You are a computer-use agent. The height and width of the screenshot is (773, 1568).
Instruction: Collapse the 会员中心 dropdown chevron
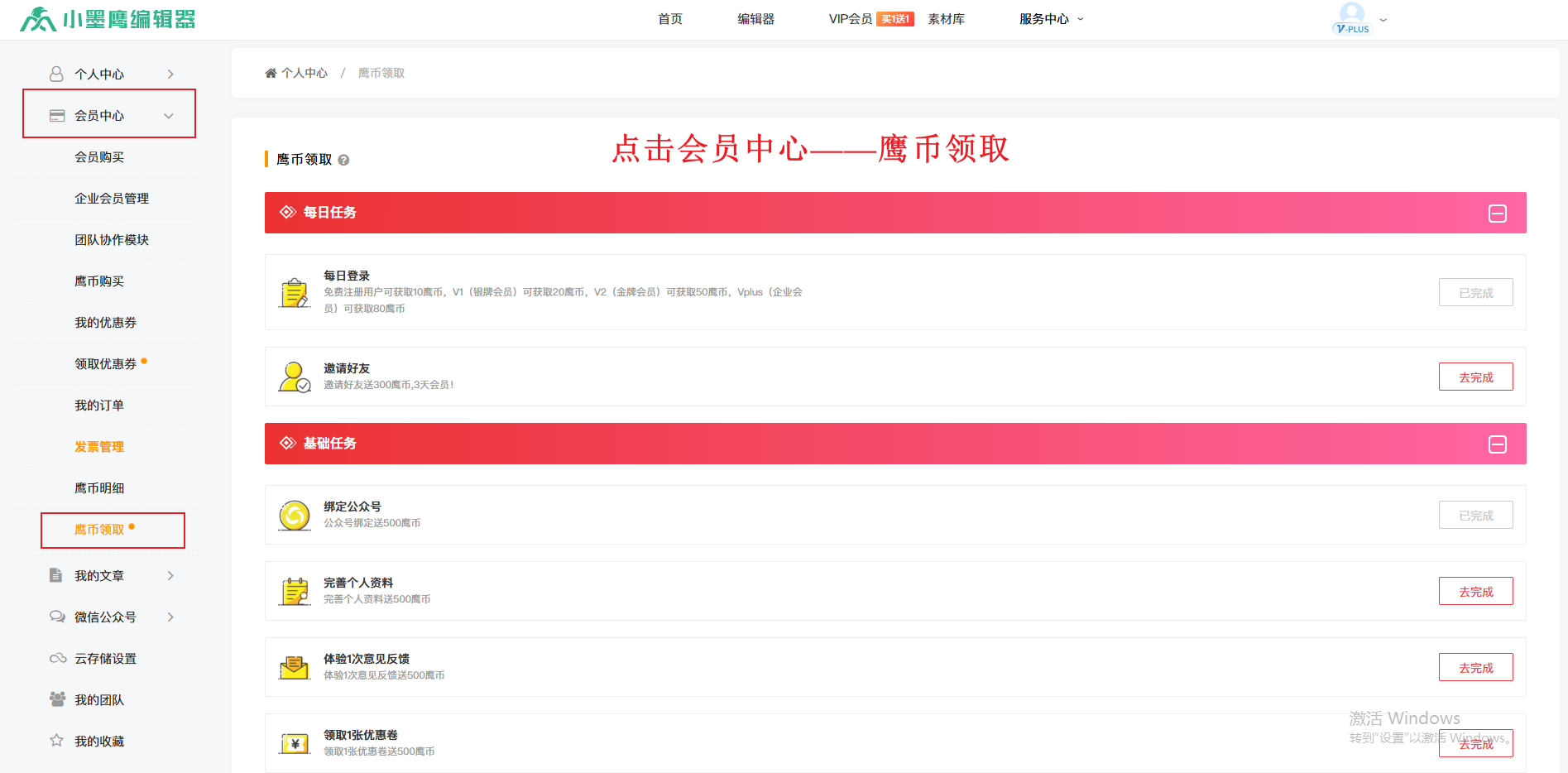pos(169,116)
